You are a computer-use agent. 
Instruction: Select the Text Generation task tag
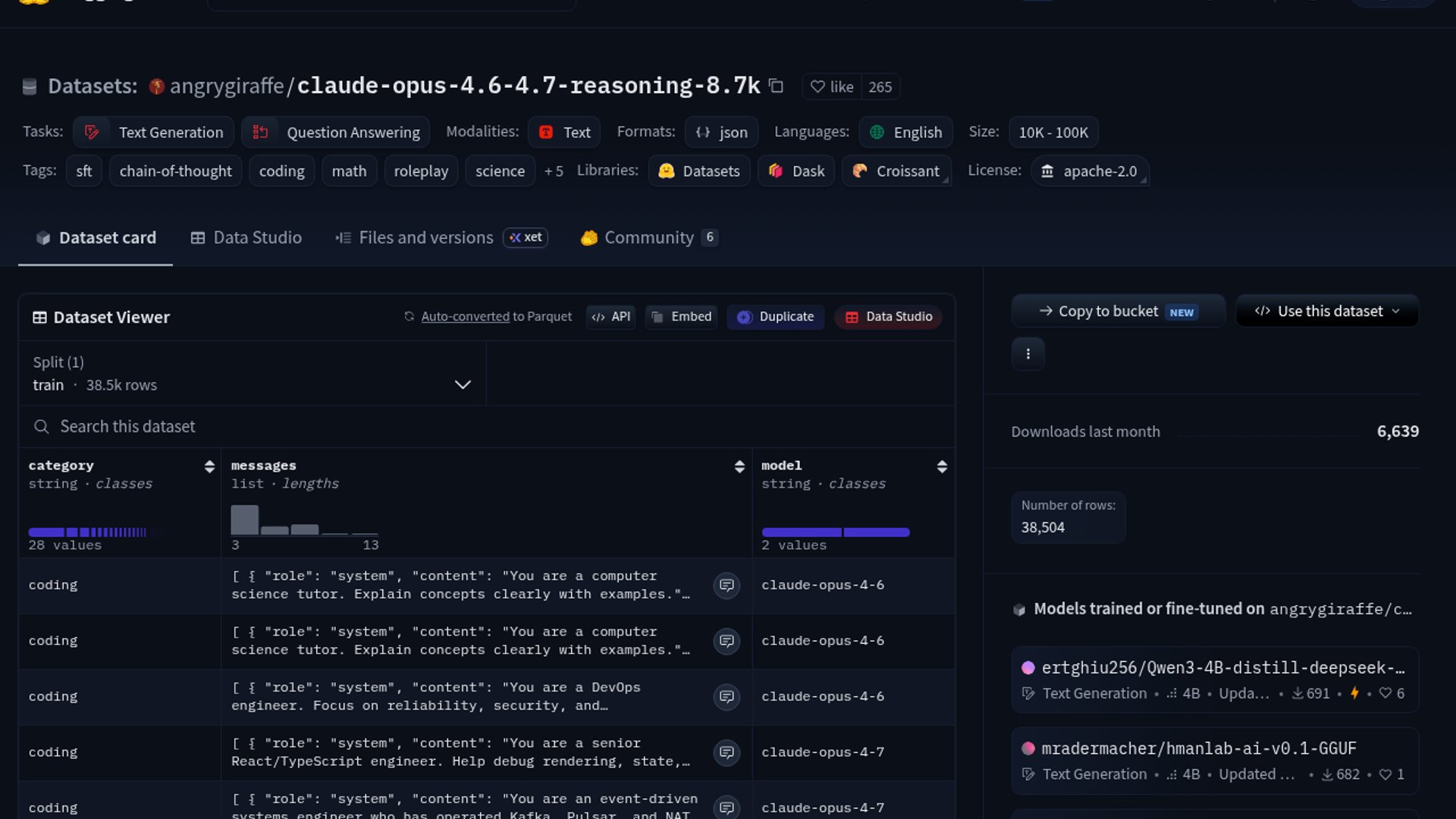tap(154, 132)
